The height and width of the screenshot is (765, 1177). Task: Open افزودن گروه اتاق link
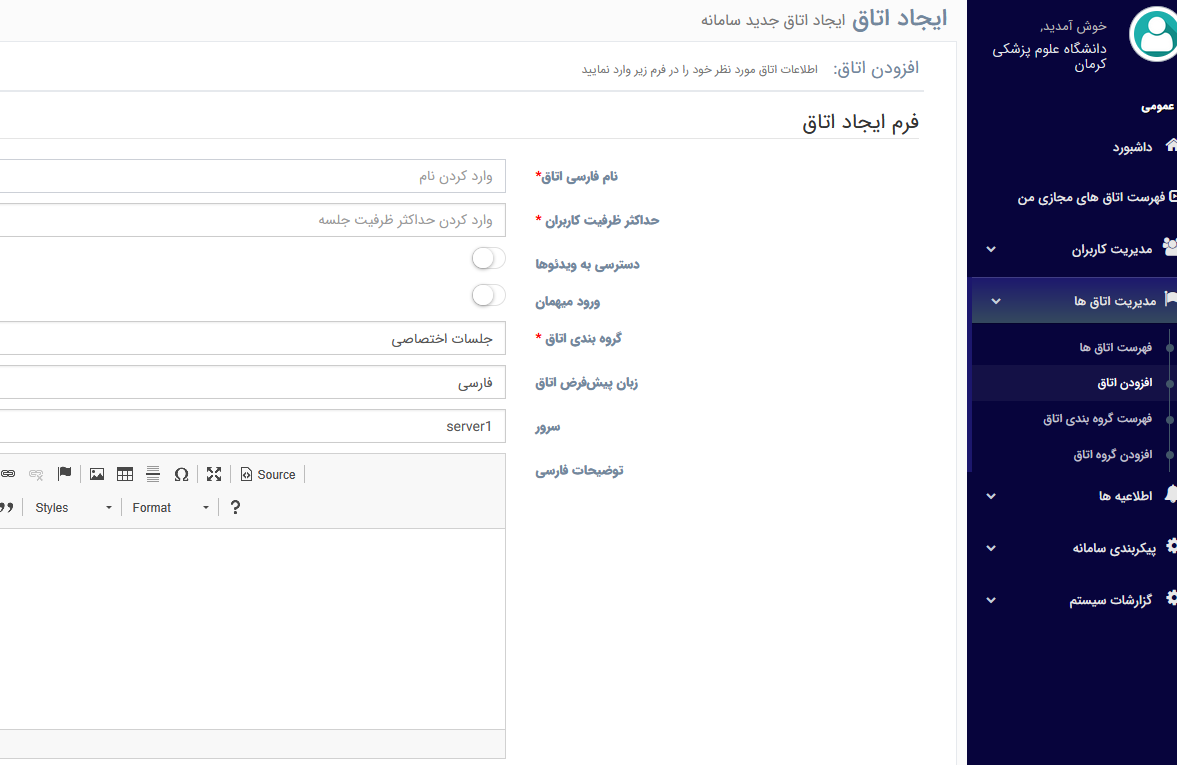(x=1112, y=455)
